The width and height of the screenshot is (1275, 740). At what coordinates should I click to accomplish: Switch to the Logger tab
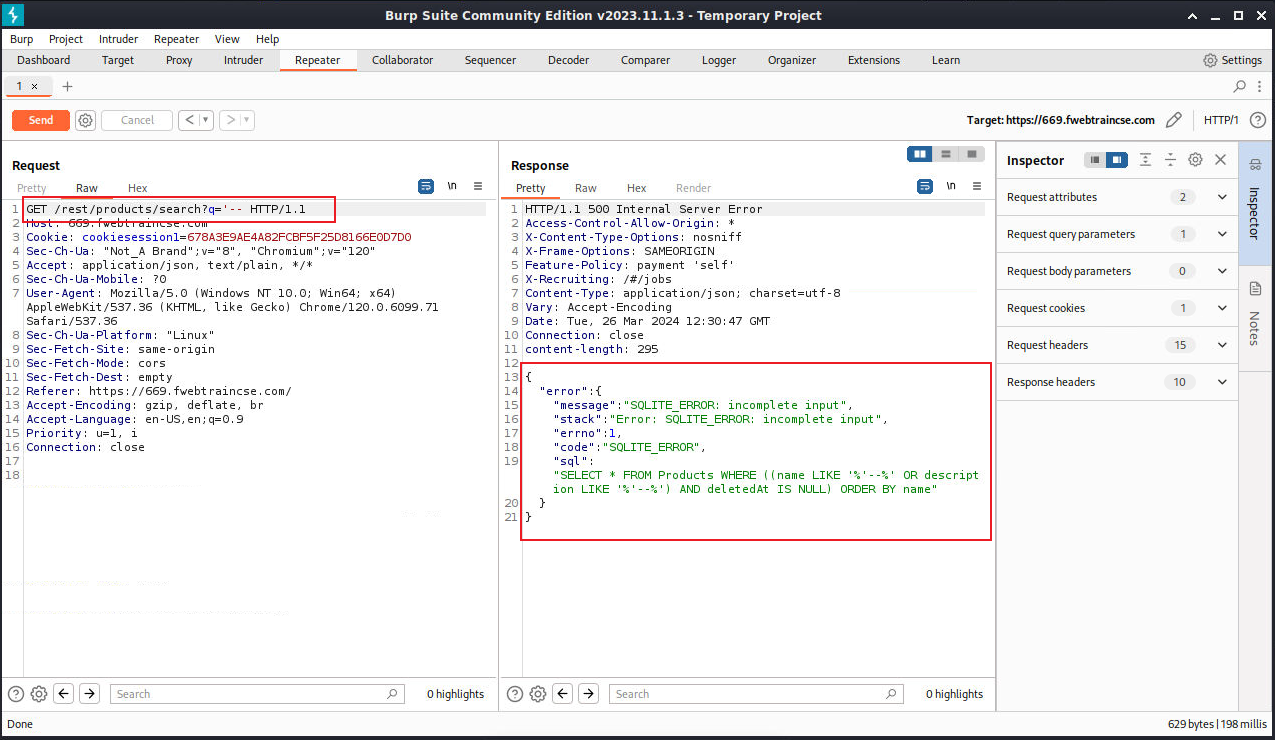(x=718, y=60)
